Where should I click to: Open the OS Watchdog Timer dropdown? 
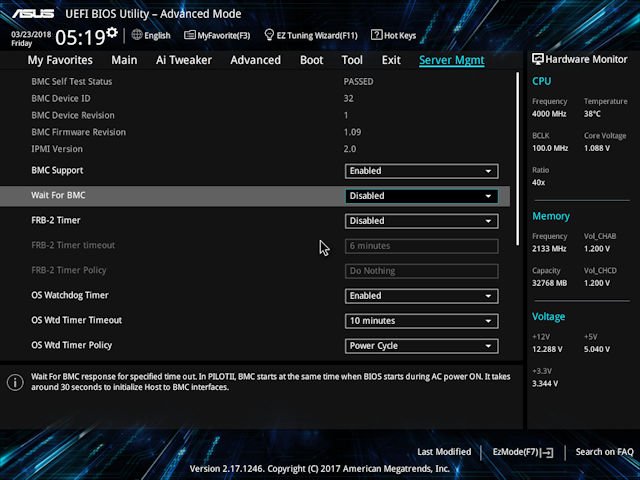click(x=421, y=296)
